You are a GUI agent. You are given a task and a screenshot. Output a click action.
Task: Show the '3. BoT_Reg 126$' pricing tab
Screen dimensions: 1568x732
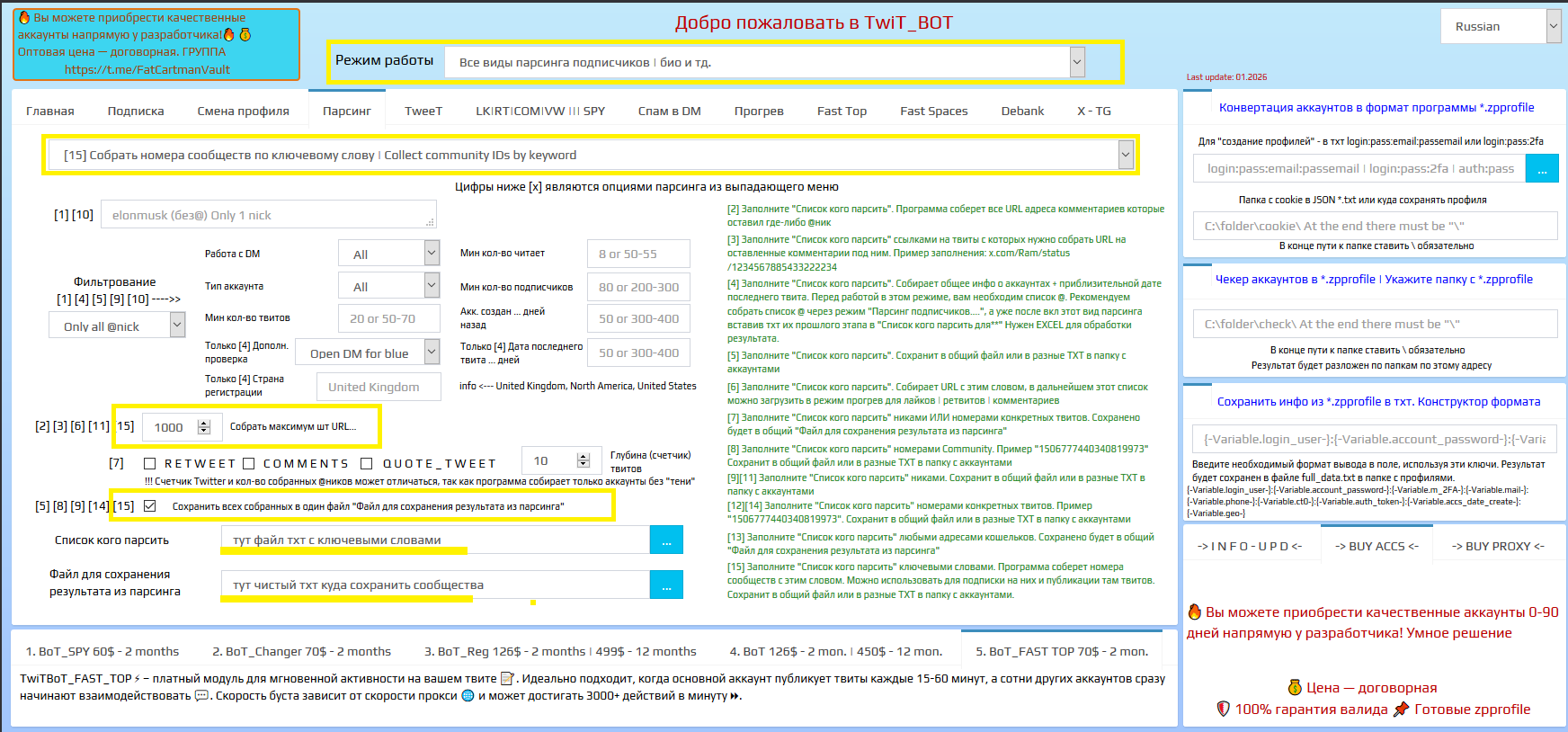pyautogui.click(x=560, y=651)
